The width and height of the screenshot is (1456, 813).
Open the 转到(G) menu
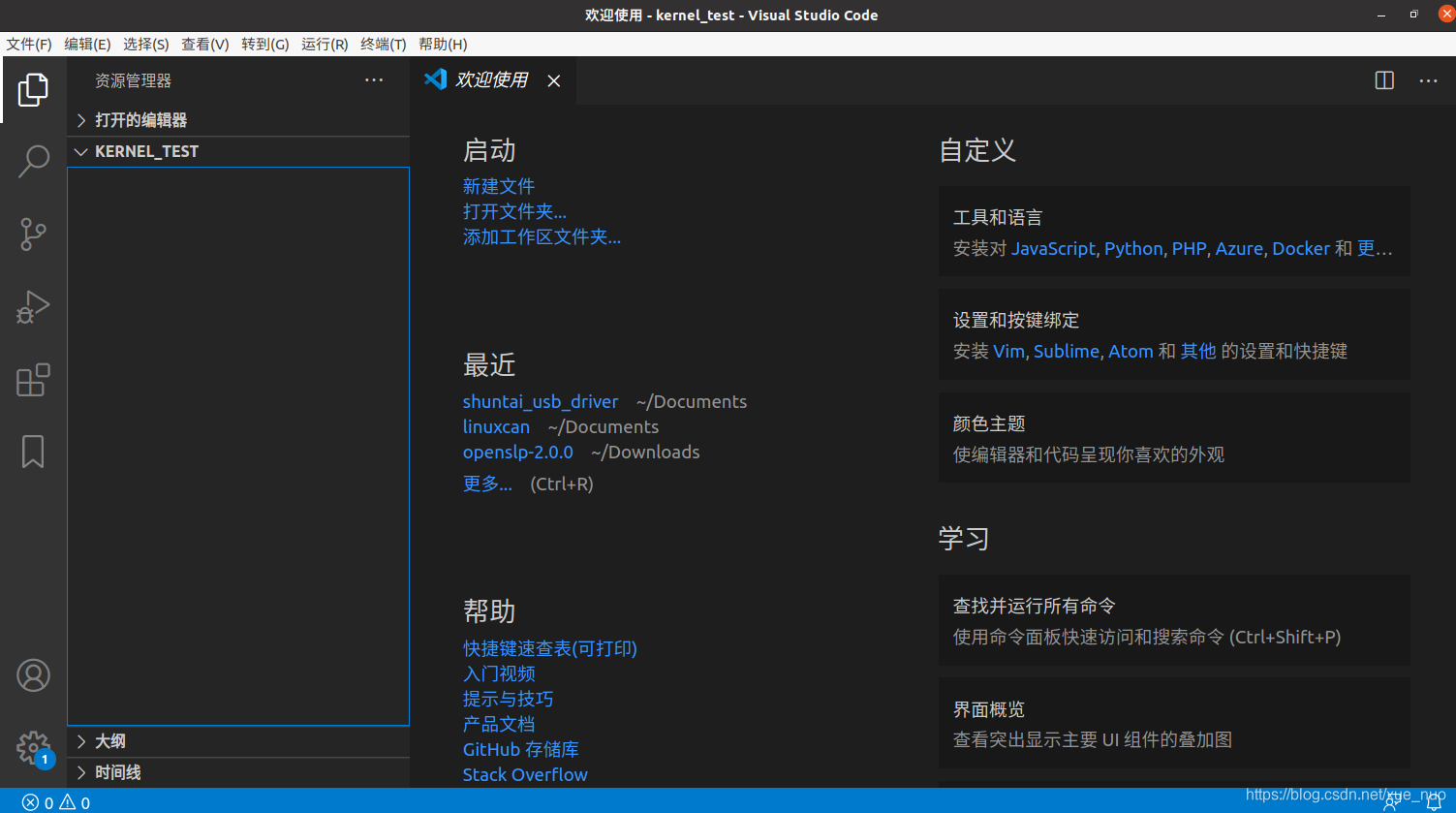tap(265, 45)
